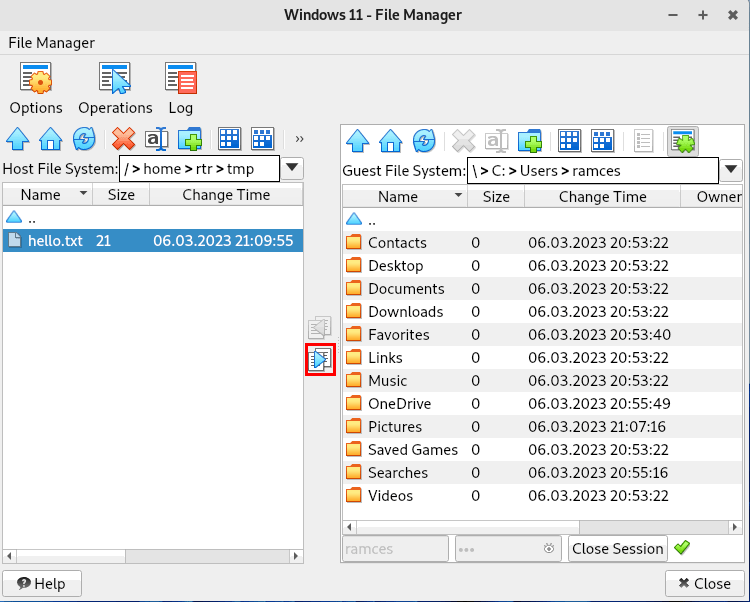Sort guest list by Name column
The width and height of the screenshot is (750, 602).
pyautogui.click(x=405, y=197)
